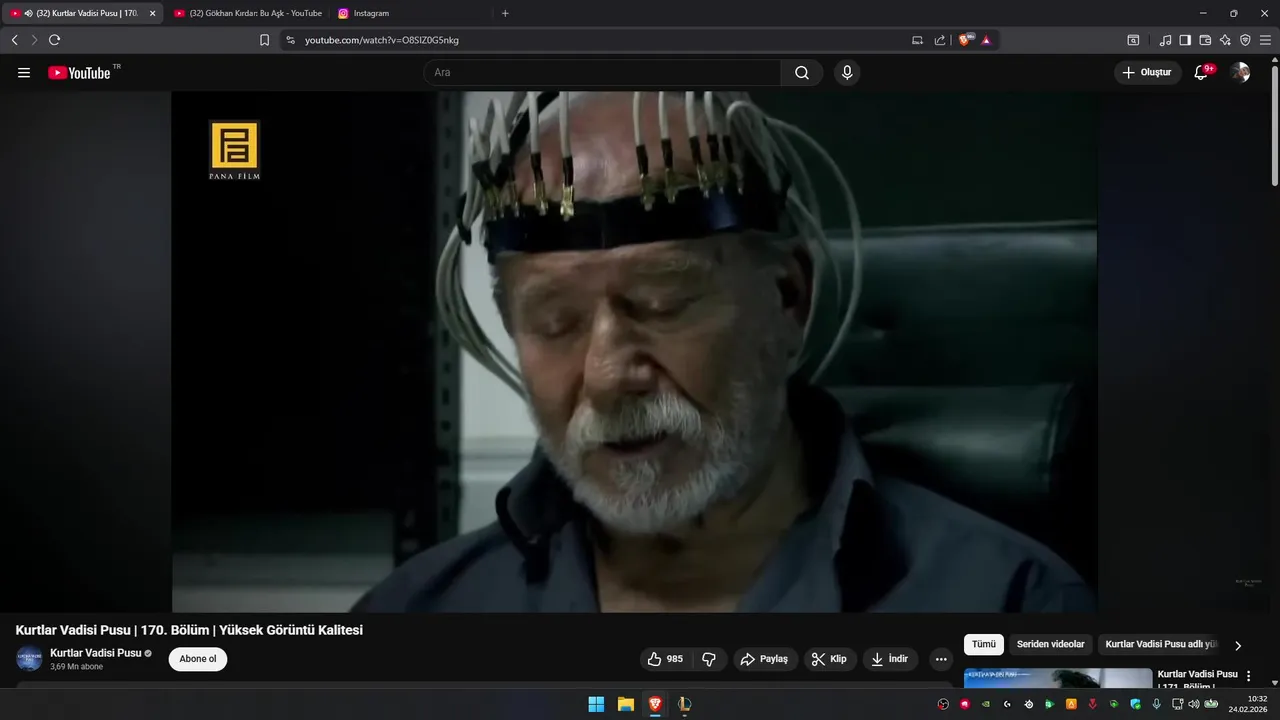Click the Pana Film logo on the video
This screenshot has height=720, width=1280.
pyautogui.click(x=234, y=150)
